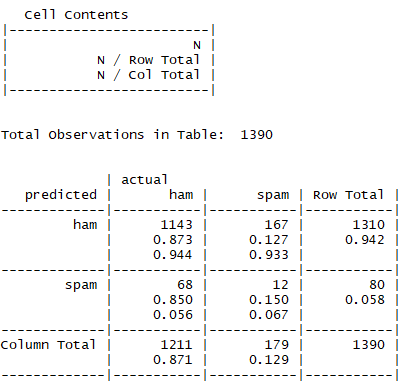Click the 'actual' column group header
Screen dimensions: 416x385
click(144, 180)
